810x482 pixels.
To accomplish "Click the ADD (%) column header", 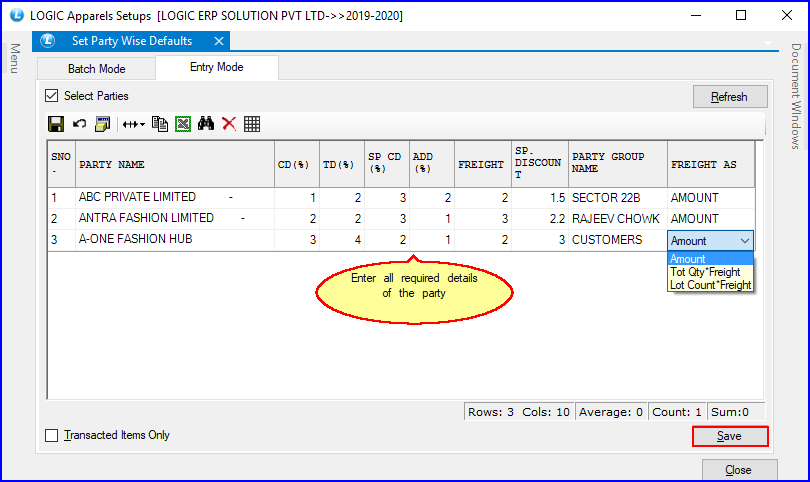I will (x=431, y=164).
